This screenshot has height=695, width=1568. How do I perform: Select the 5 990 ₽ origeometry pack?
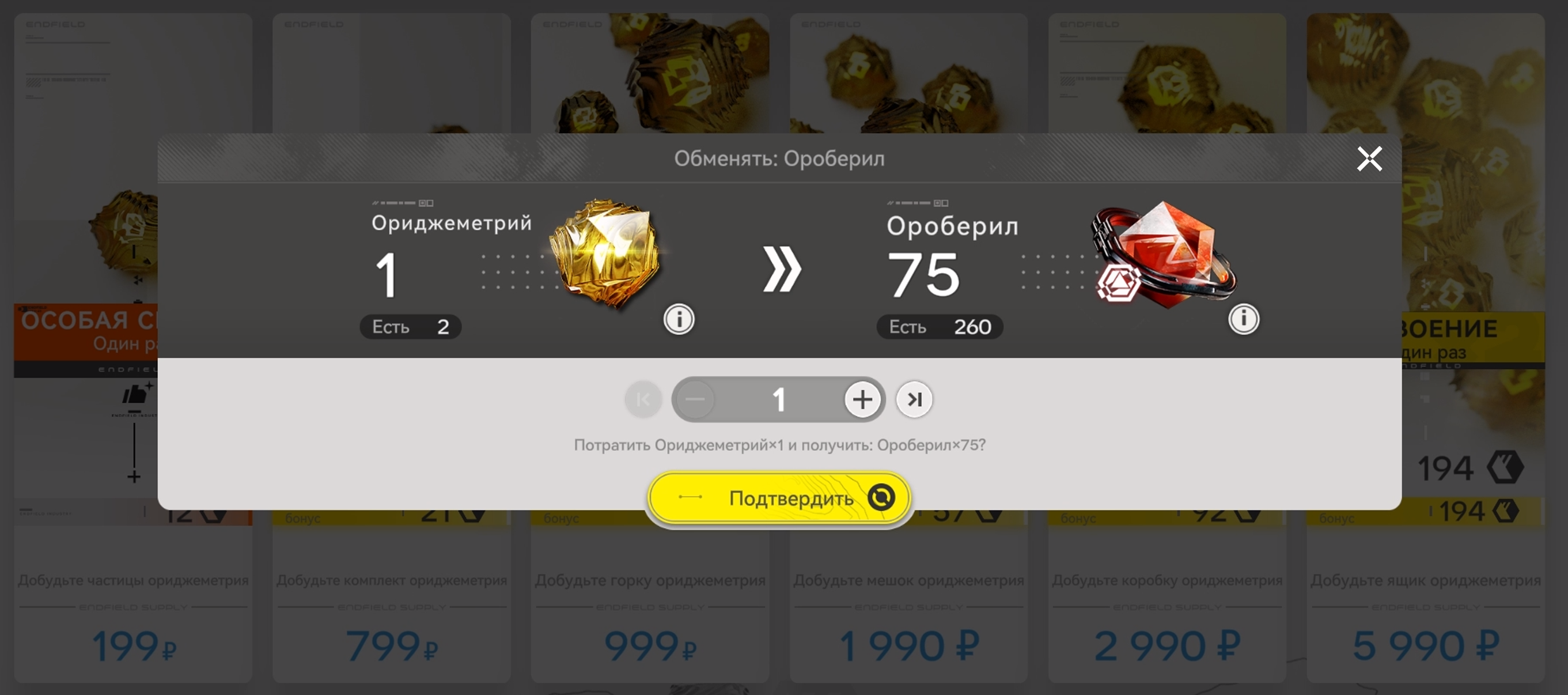(1426, 645)
